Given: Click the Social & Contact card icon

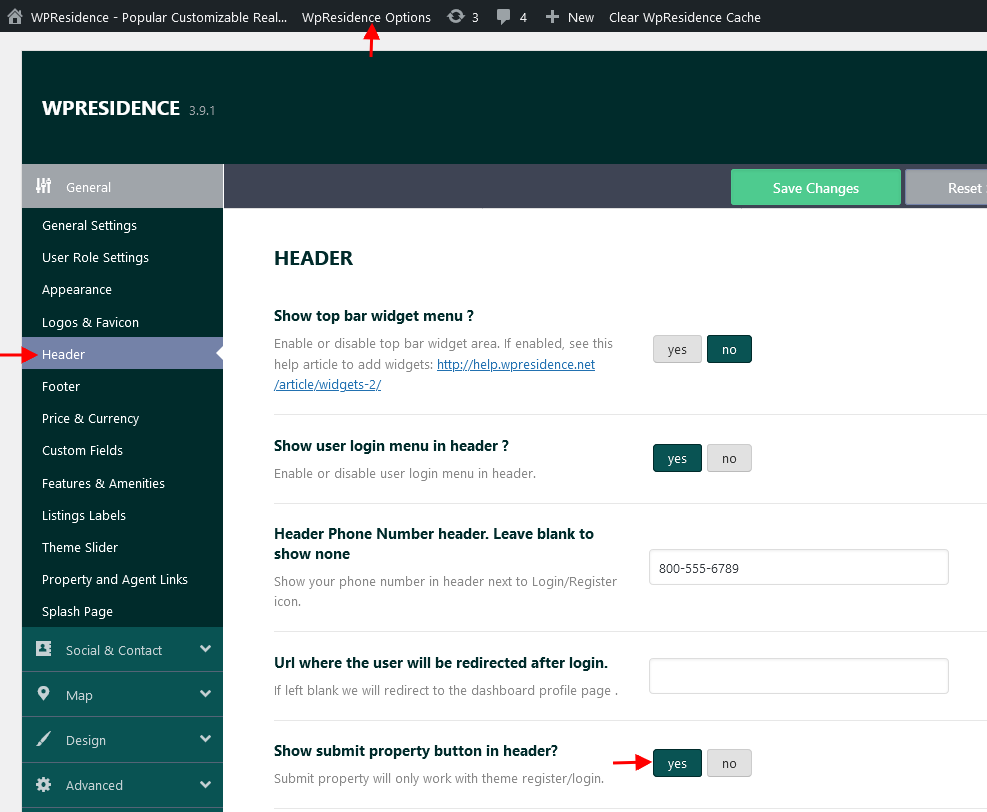Looking at the screenshot, I should coord(43,649).
